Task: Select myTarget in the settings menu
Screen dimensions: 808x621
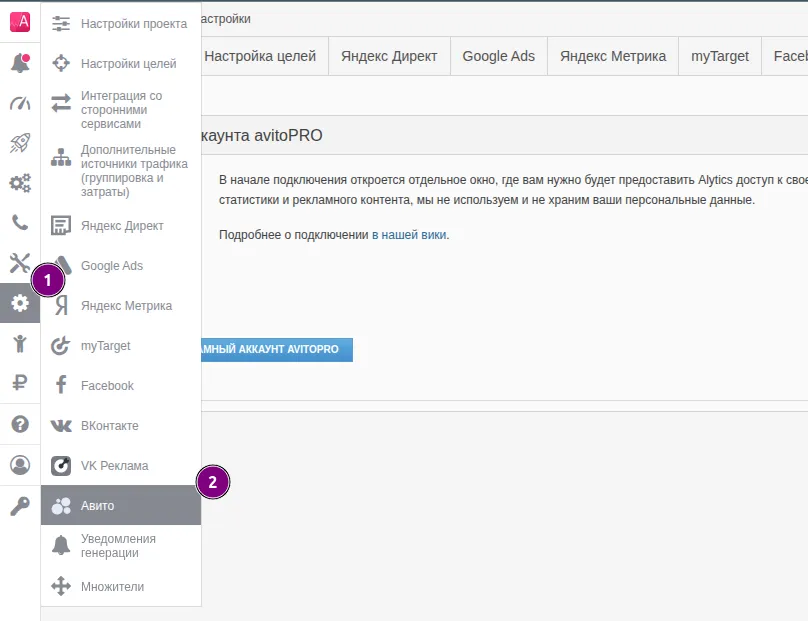Action: 121,345
